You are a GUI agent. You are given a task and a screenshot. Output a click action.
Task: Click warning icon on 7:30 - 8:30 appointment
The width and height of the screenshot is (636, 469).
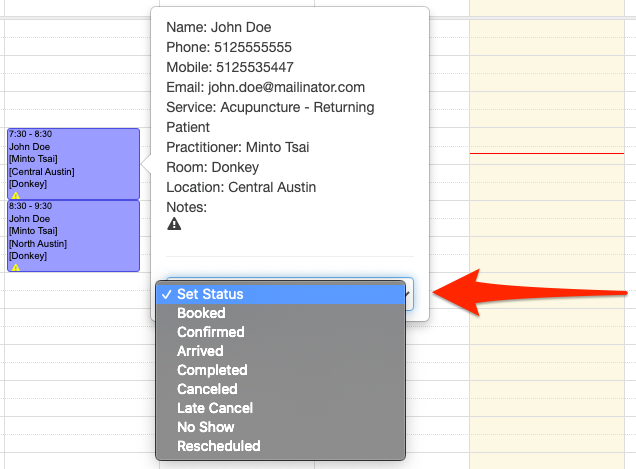(15, 195)
